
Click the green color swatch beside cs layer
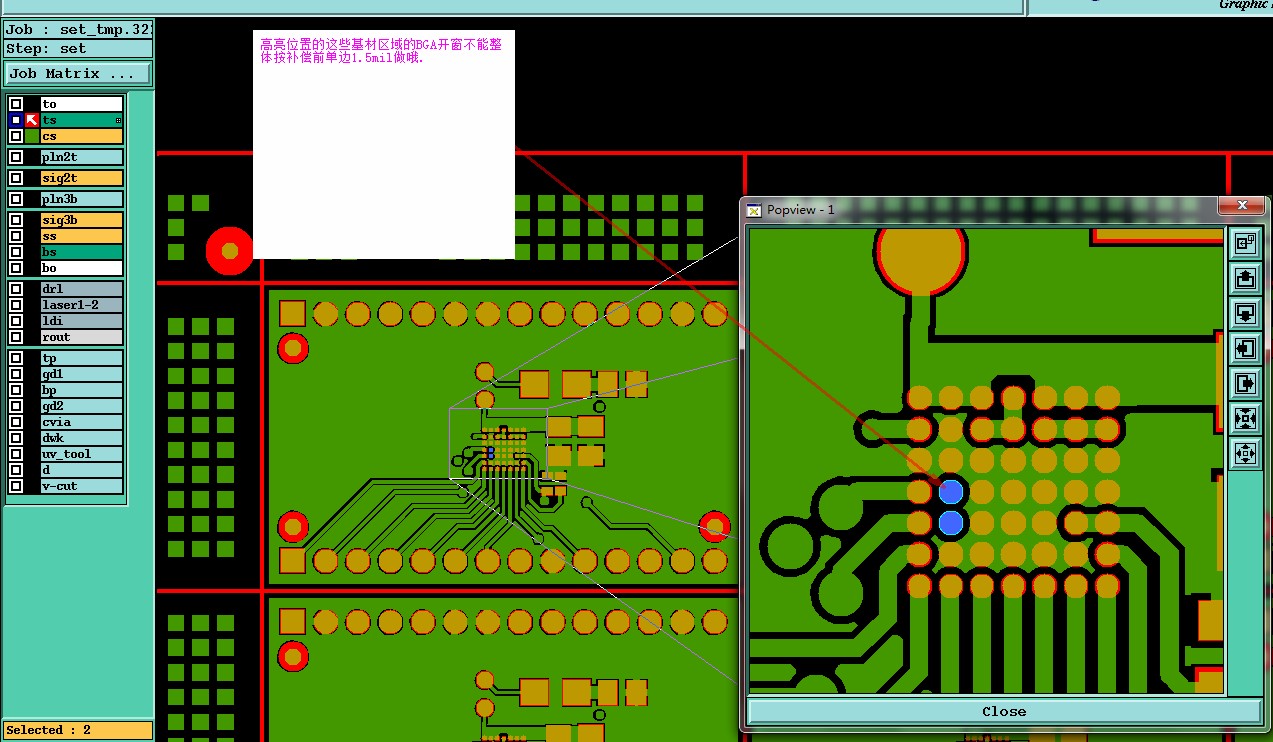coord(32,136)
